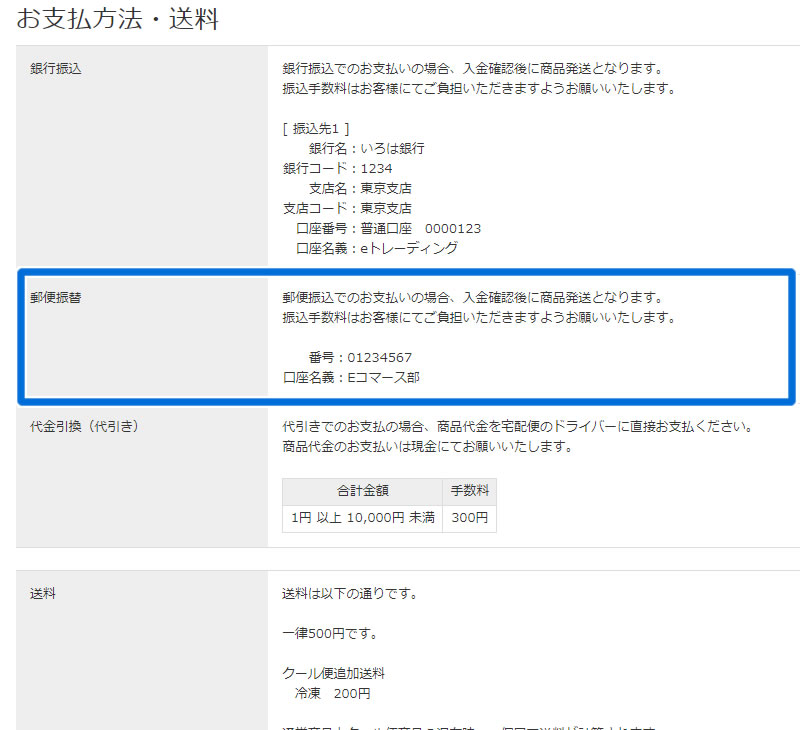Click the 送料は以下の通りです sentence
This screenshot has height=730, width=800.
point(350,593)
